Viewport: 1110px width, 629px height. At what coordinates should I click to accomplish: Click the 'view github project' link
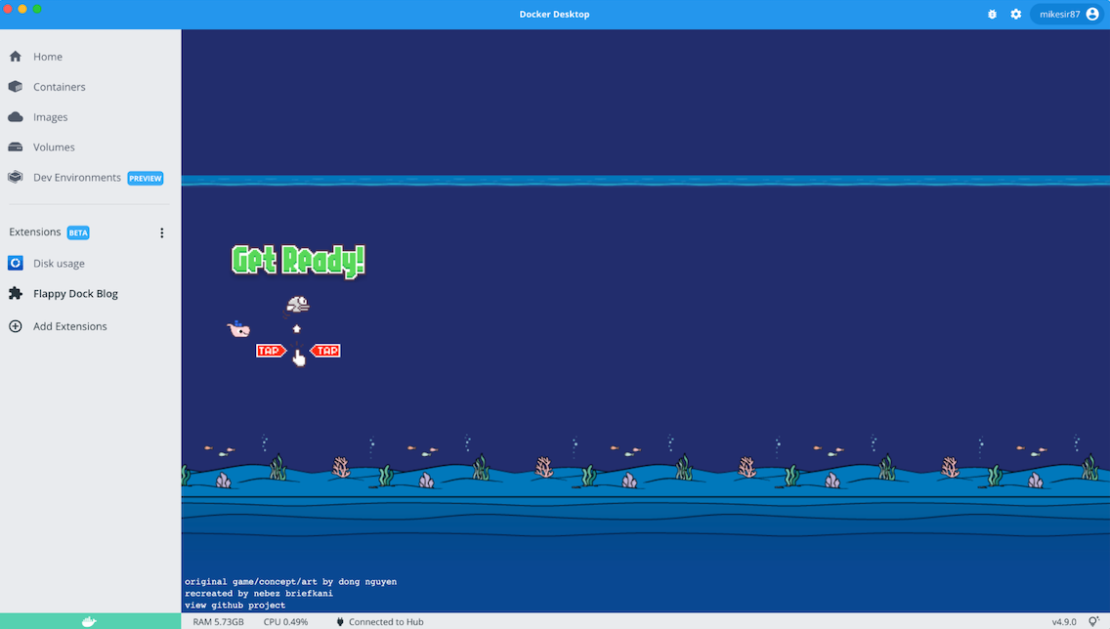point(235,605)
